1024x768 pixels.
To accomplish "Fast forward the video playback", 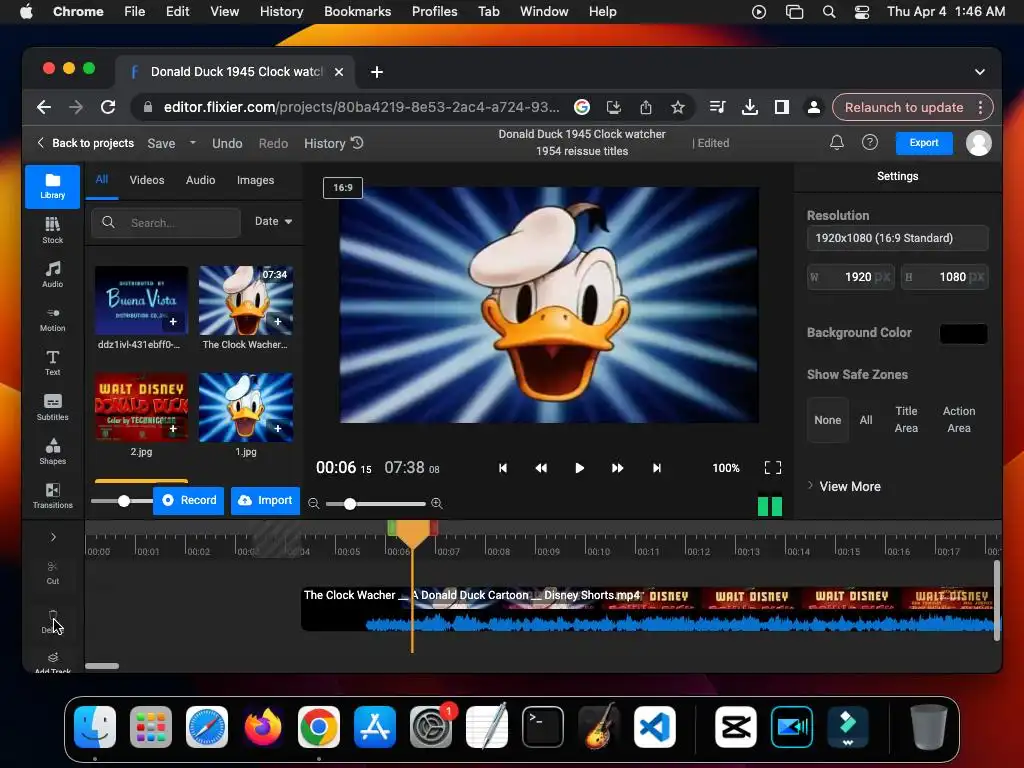I will 617,468.
